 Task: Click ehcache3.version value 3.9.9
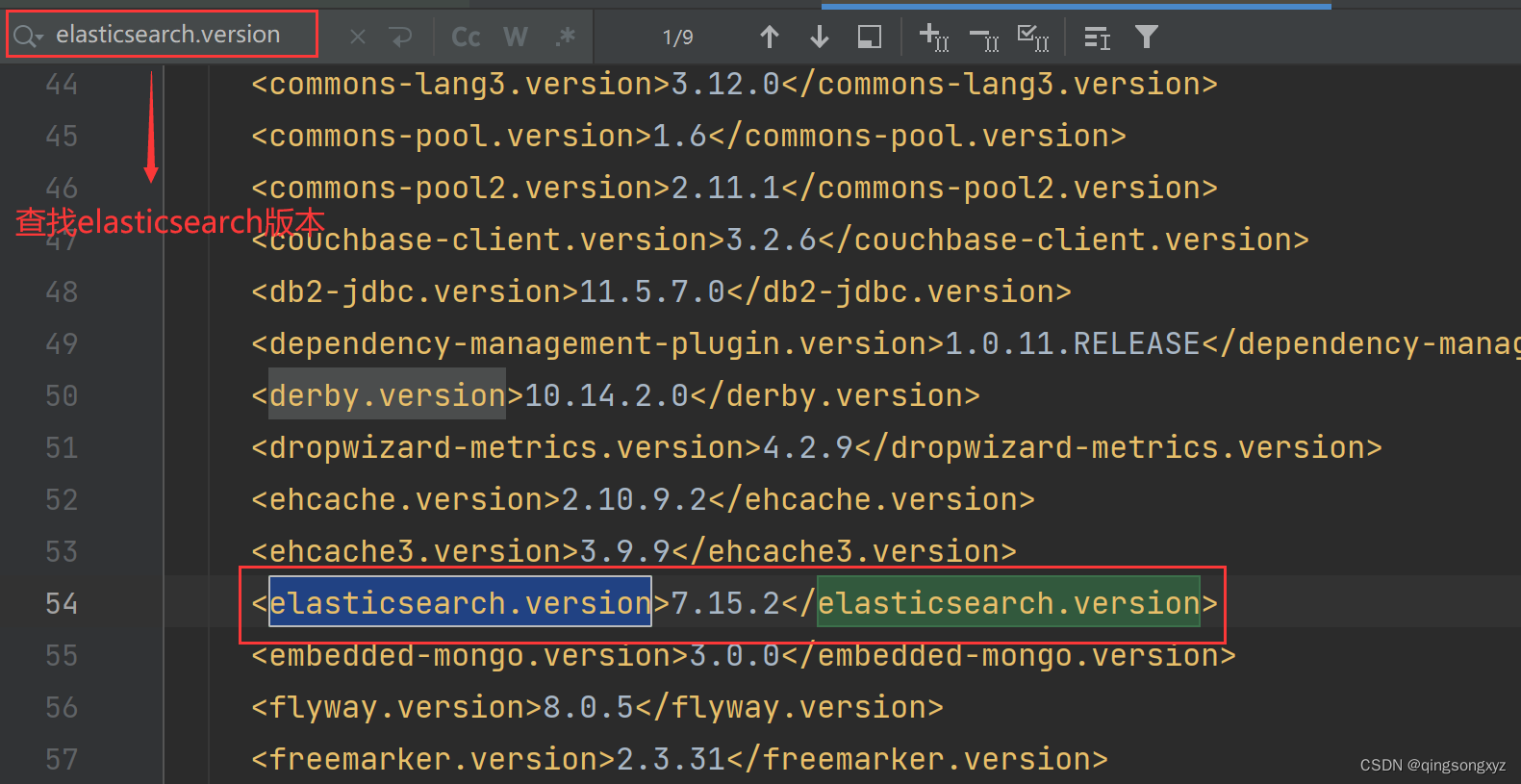tap(625, 552)
